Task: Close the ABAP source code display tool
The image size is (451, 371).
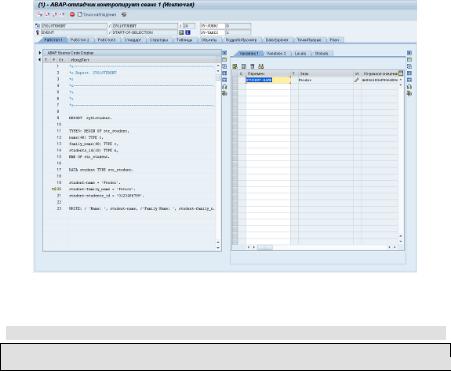Action: [x=224, y=53]
